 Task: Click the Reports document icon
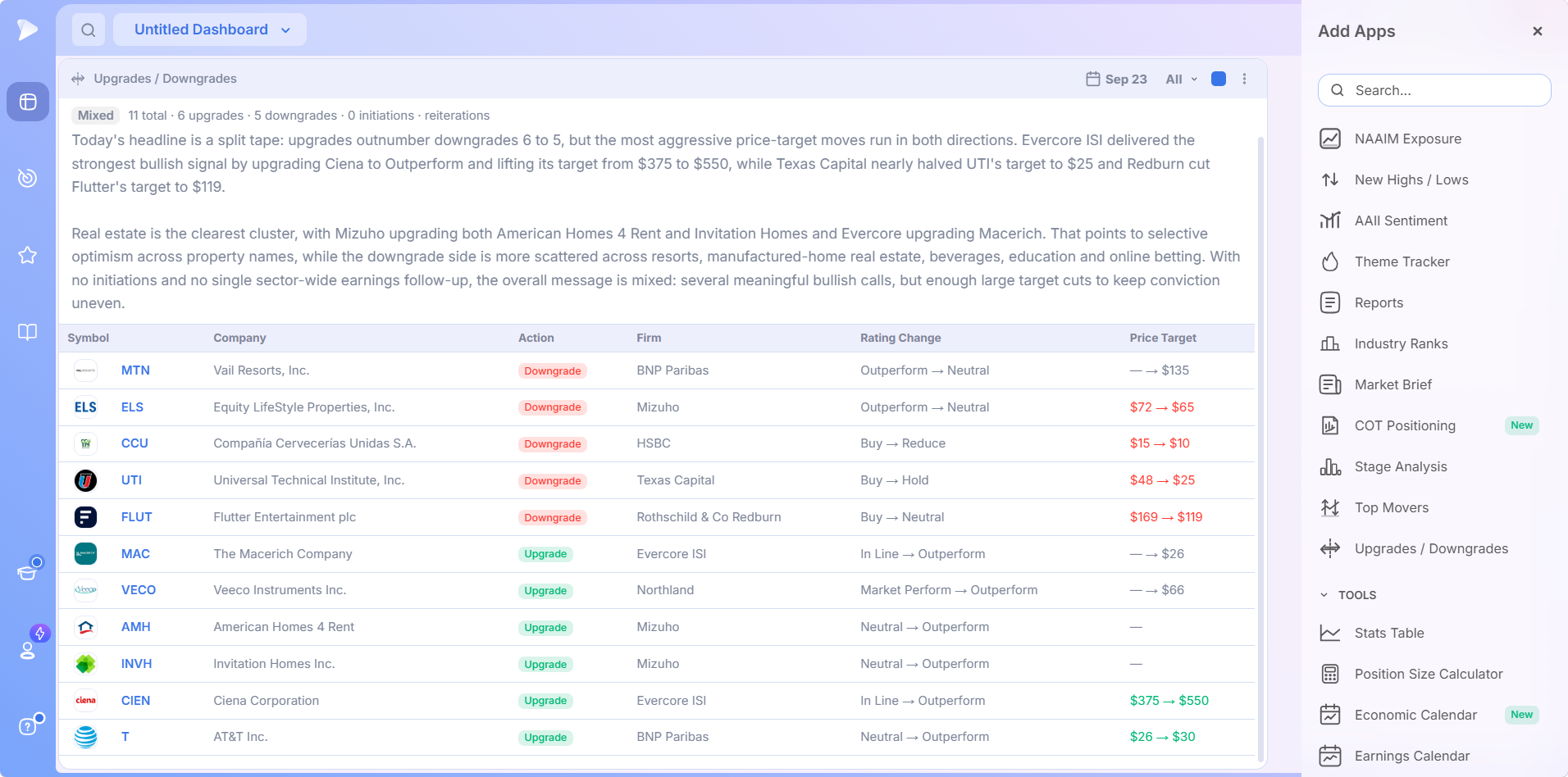point(1330,302)
